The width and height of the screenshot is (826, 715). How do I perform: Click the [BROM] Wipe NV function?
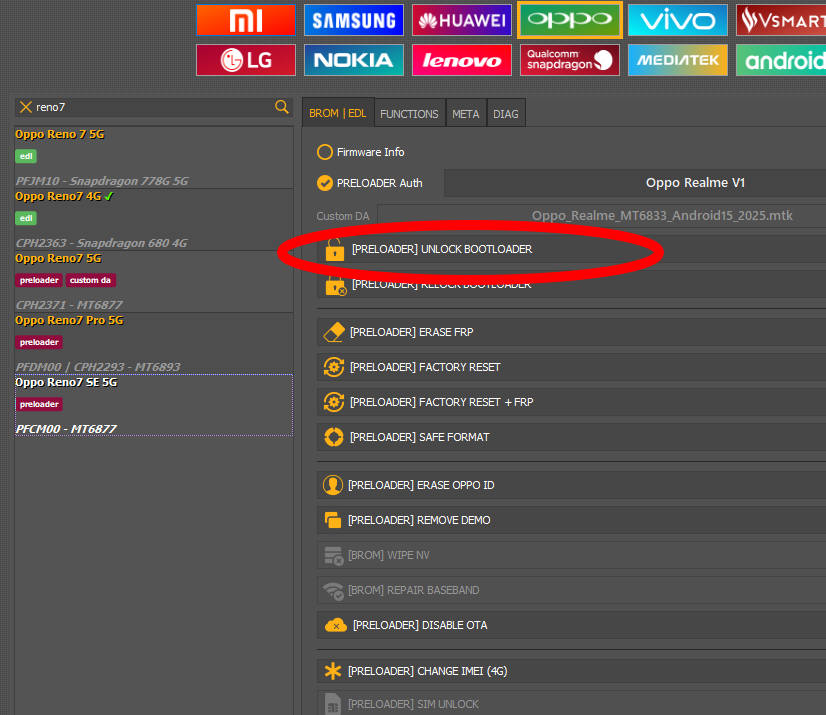tap(572, 555)
